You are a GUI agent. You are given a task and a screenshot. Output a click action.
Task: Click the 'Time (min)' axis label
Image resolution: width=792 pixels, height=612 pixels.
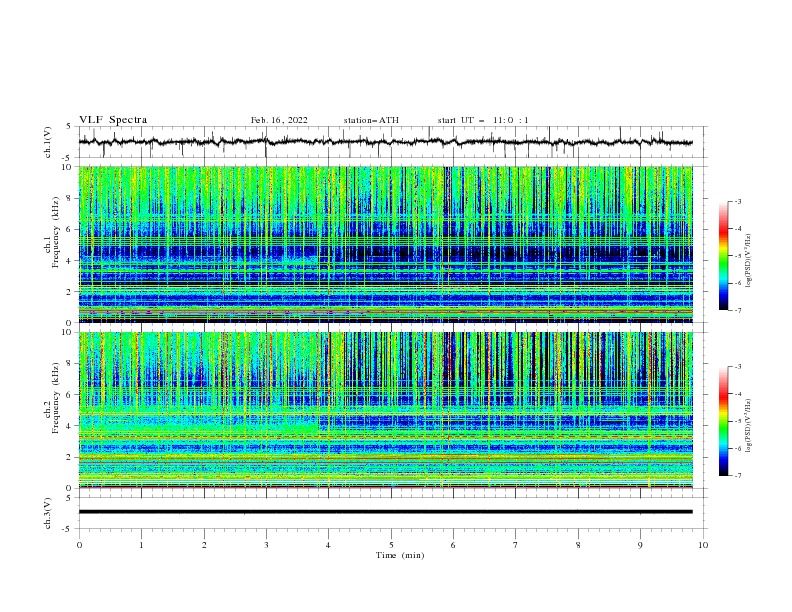400,555
